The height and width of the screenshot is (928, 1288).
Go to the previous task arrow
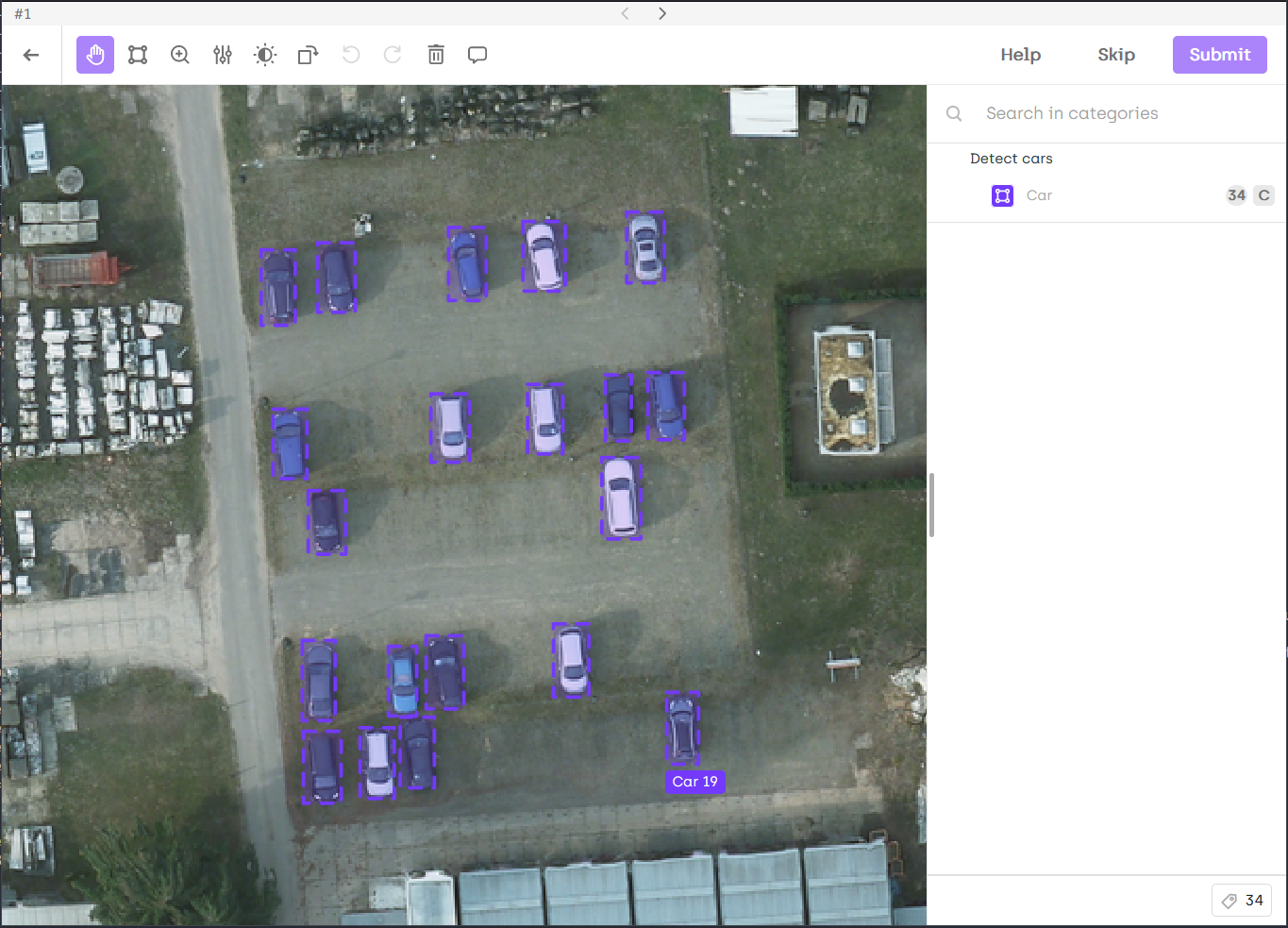coord(625,13)
